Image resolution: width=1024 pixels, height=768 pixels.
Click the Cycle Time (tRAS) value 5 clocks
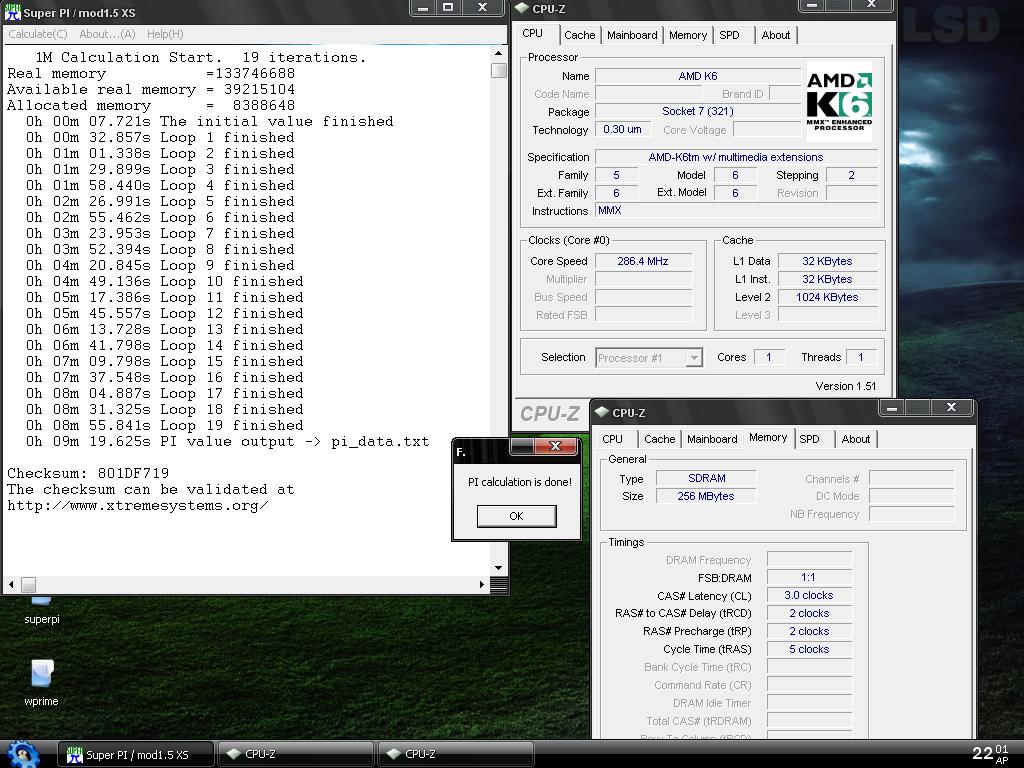click(x=808, y=649)
